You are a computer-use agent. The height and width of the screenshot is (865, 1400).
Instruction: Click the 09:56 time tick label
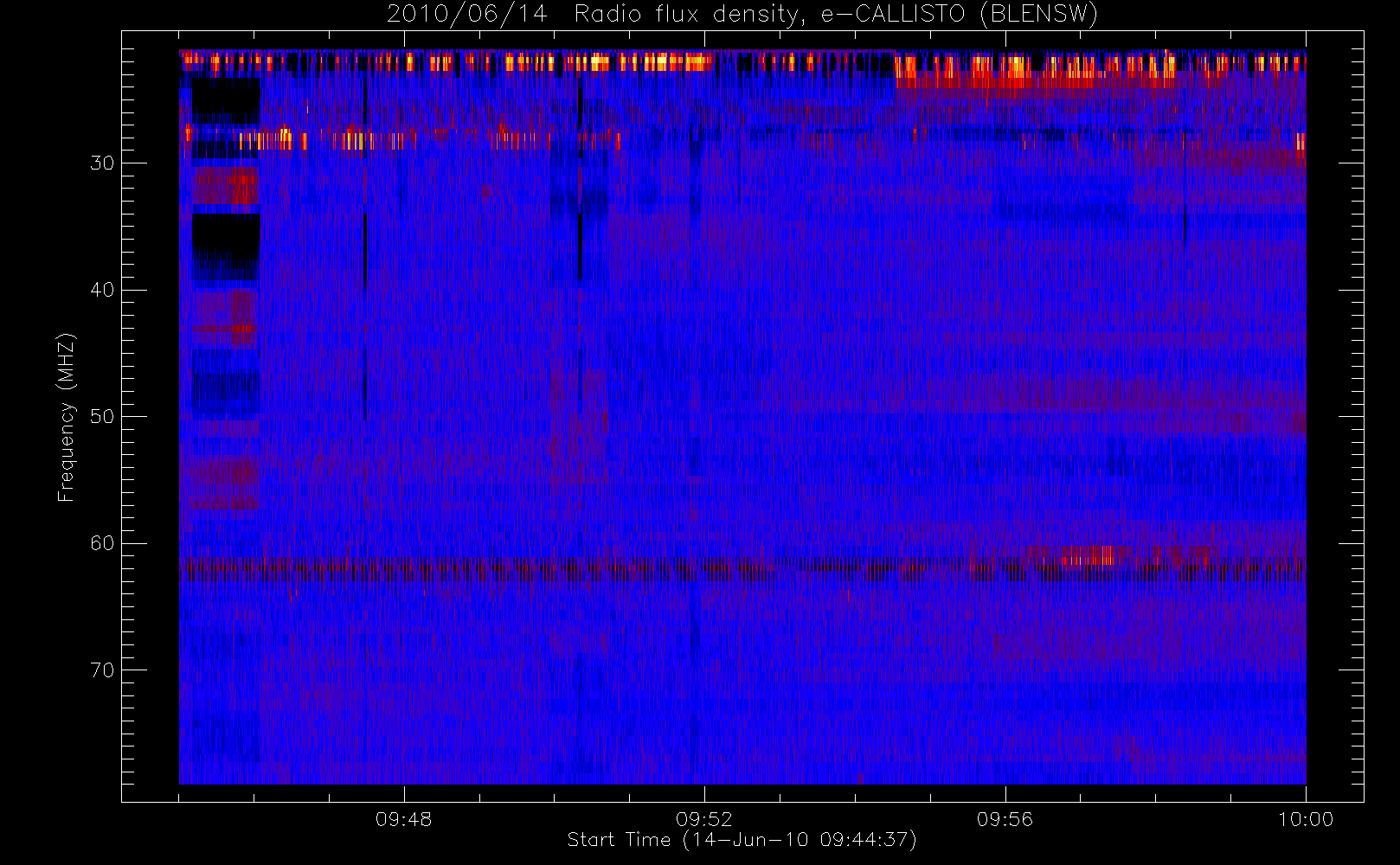click(1005, 819)
